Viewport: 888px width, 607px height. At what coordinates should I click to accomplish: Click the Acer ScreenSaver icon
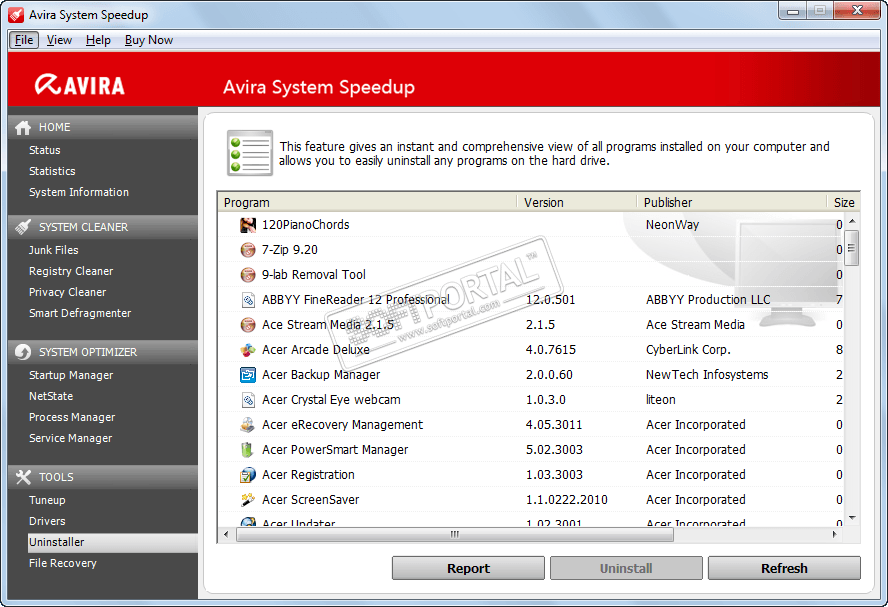(247, 500)
